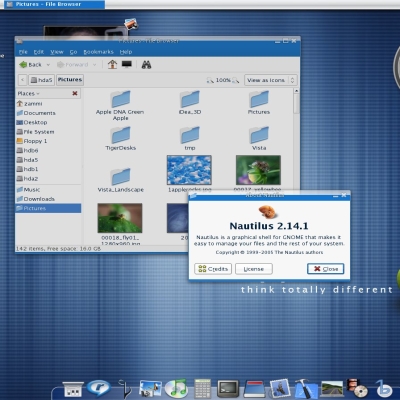Select the TigerDesks folder

[x=120, y=138]
